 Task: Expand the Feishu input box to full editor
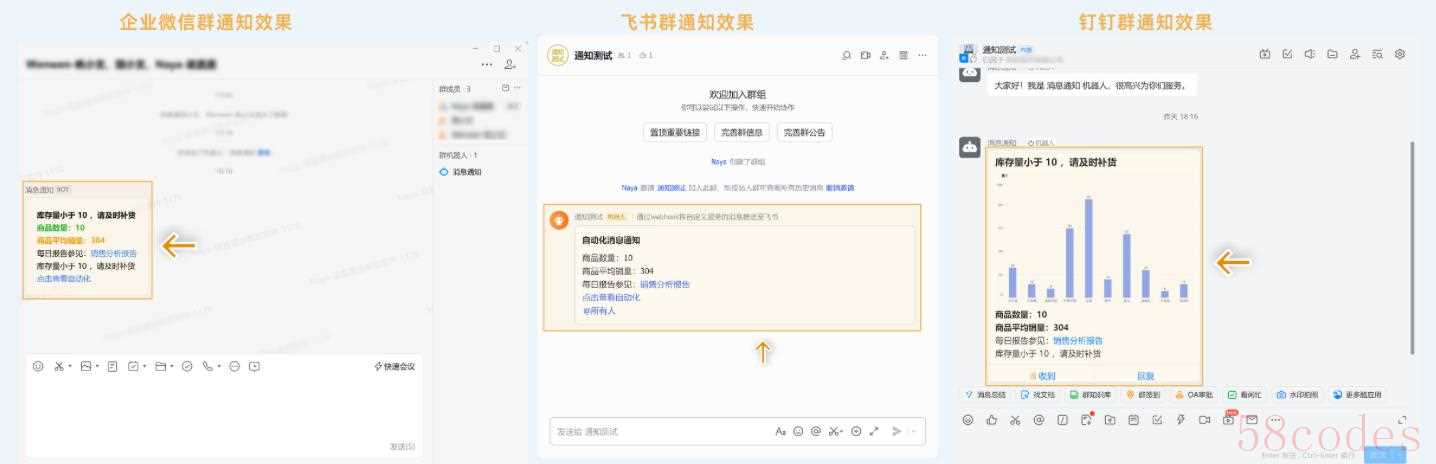click(x=874, y=431)
